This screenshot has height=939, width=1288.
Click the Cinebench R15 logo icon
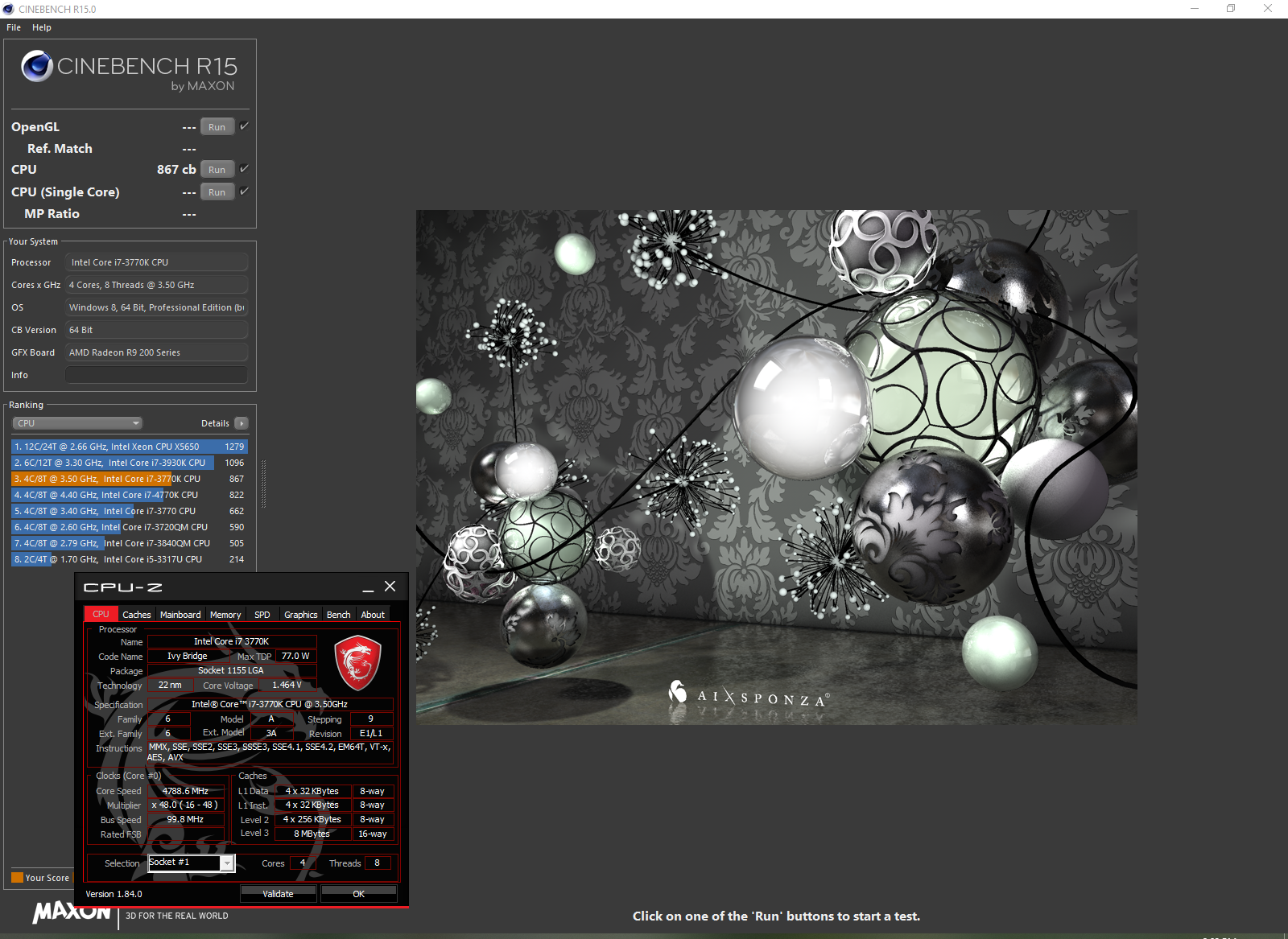coord(37,66)
